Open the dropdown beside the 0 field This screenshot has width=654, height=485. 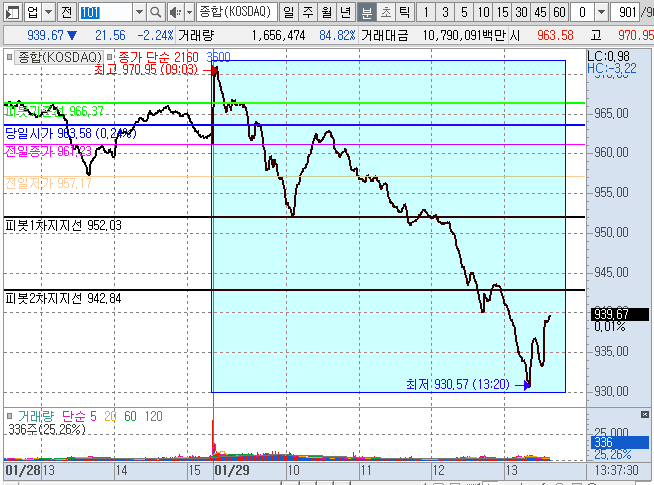coord(602,12)
